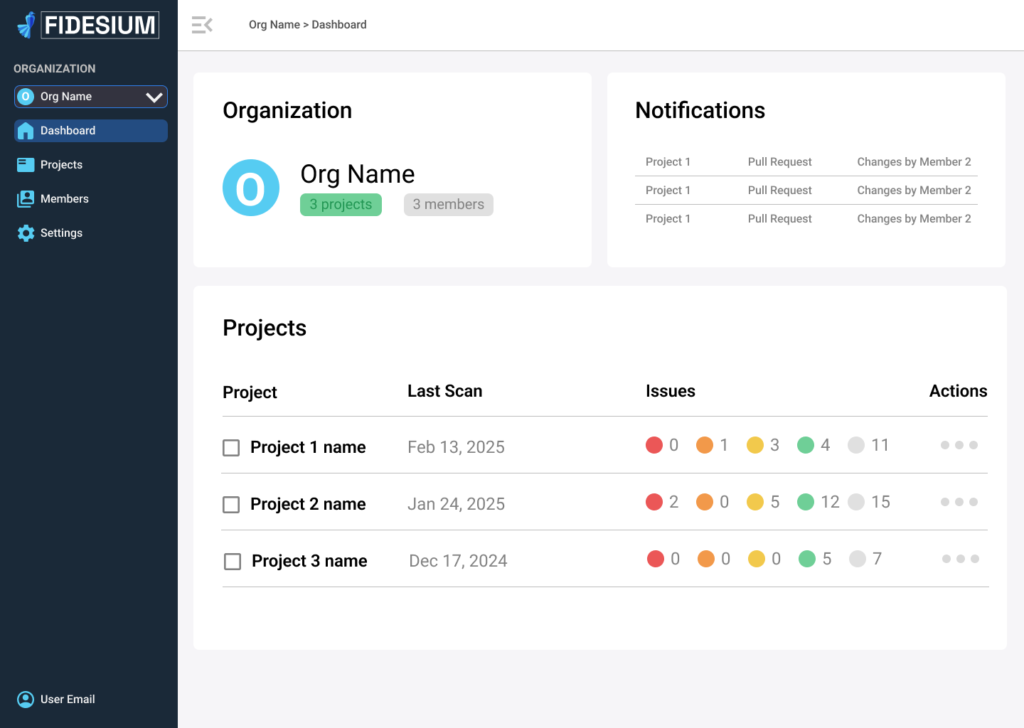Click orange issue dot for Project 2 name
Screen dimensions: 1024x728
point(705,502)
